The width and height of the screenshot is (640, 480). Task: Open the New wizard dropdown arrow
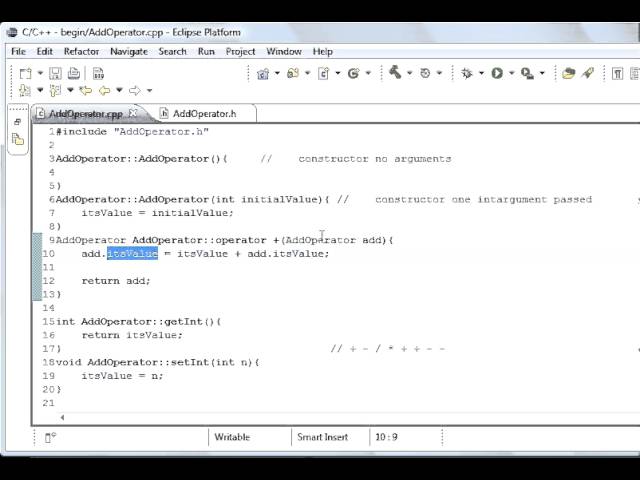tap(40, 73)
